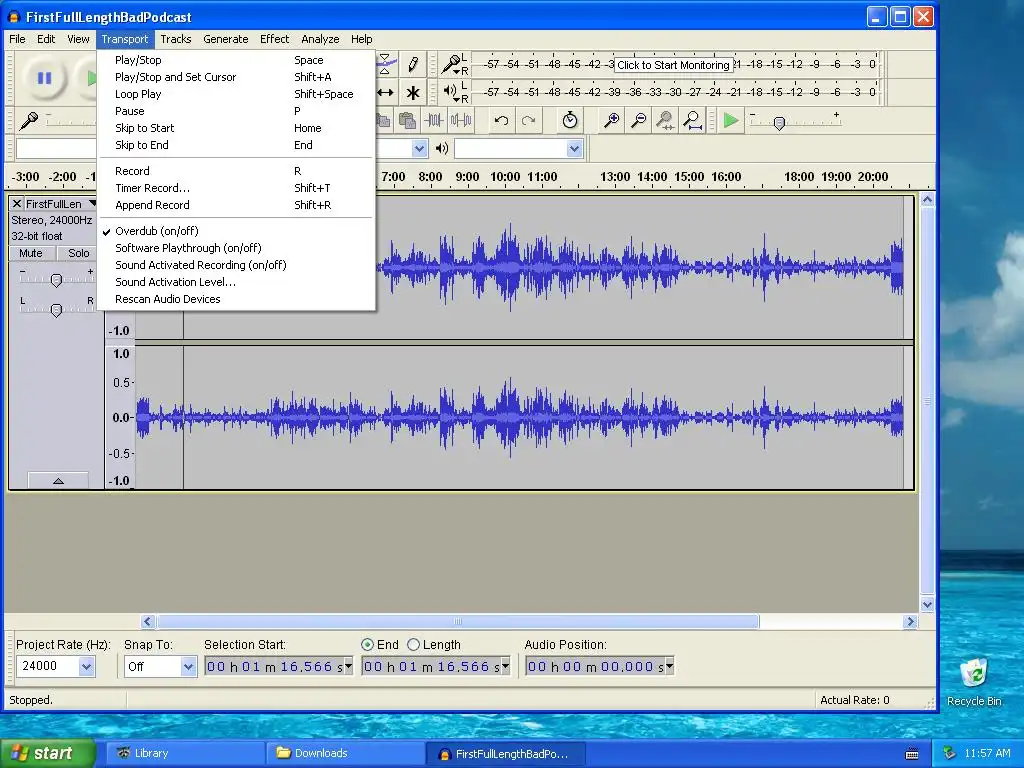Screen dimensions: 1024x768
Task: Select the Multi-Tool asterisk icon
Action: (x=413, y=93)
